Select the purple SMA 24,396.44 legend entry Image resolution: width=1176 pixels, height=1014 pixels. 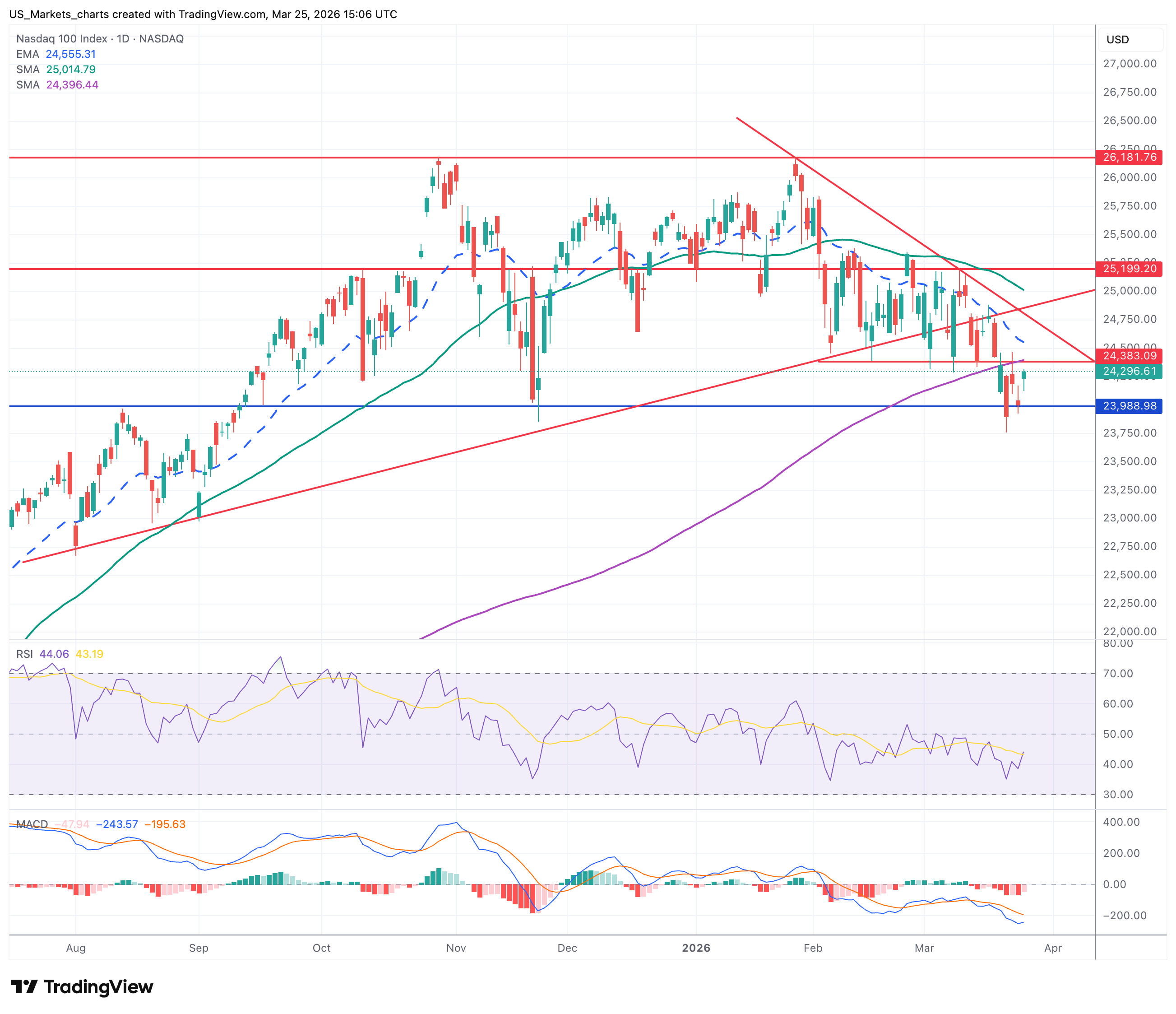(57, 84)
